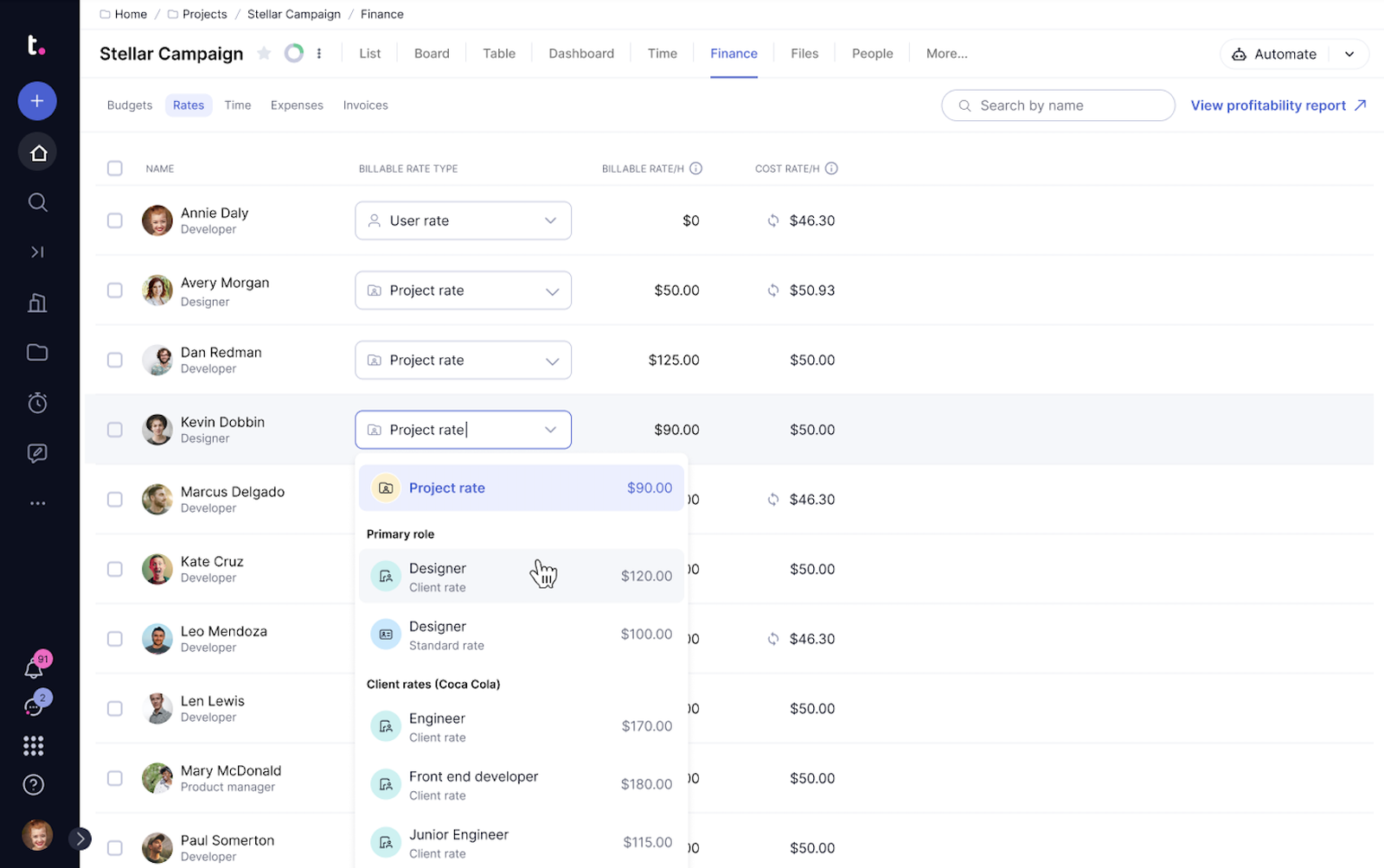Switch to the Dashboard tab
1384x868 pixels.
581,54
